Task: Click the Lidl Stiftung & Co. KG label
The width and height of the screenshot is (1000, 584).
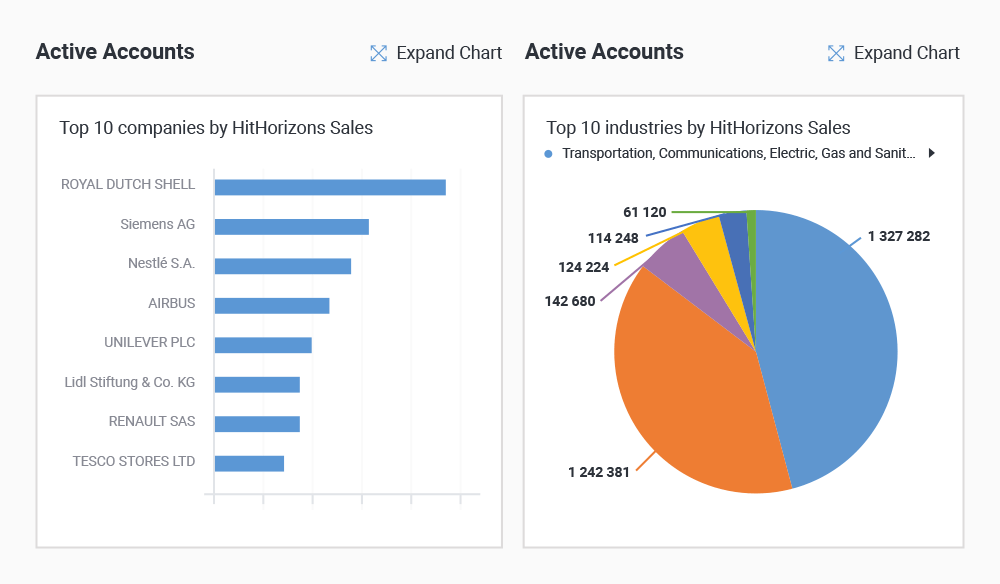Action: [129, 383]
